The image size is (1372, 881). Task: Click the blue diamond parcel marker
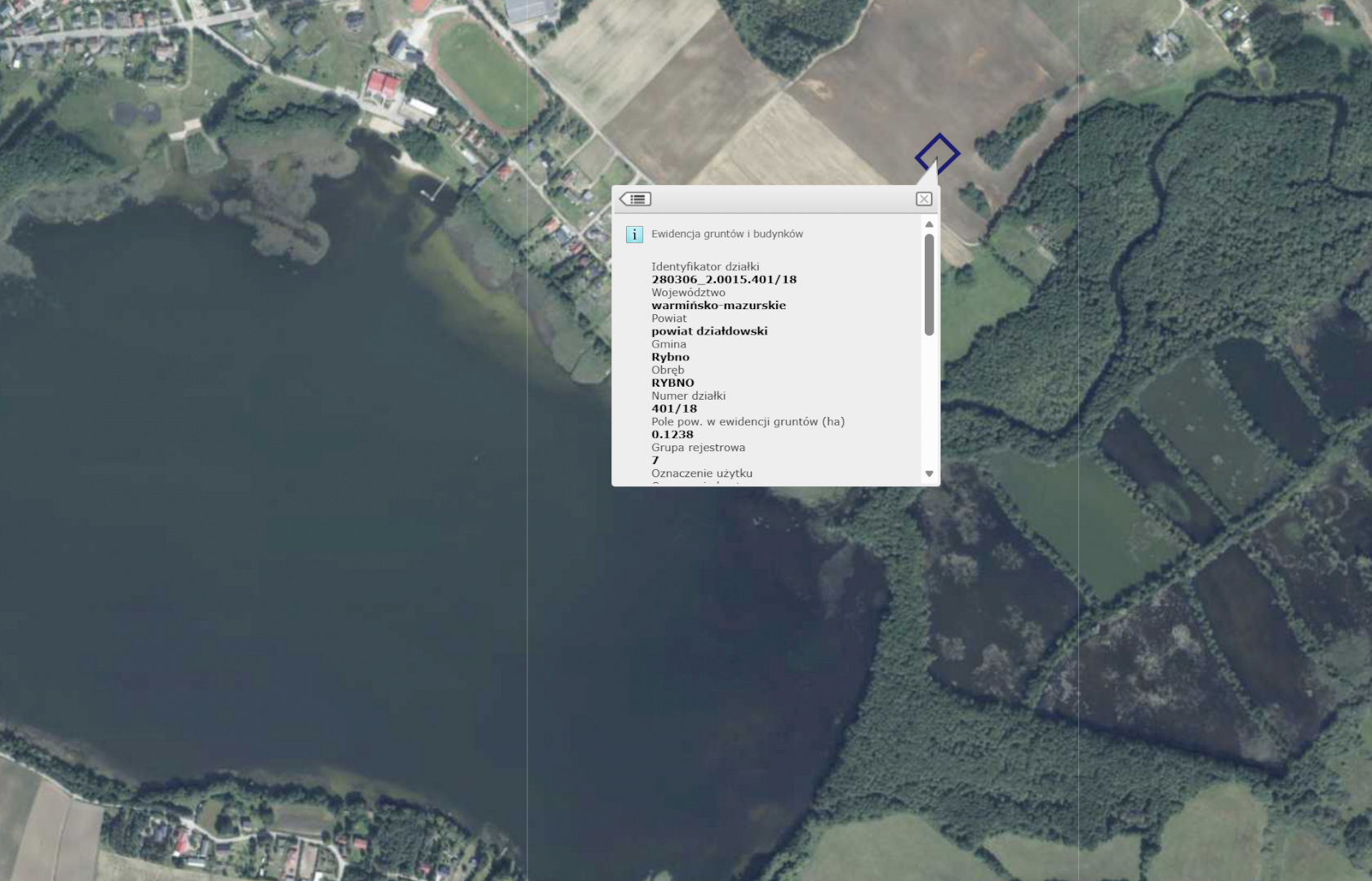937,154
